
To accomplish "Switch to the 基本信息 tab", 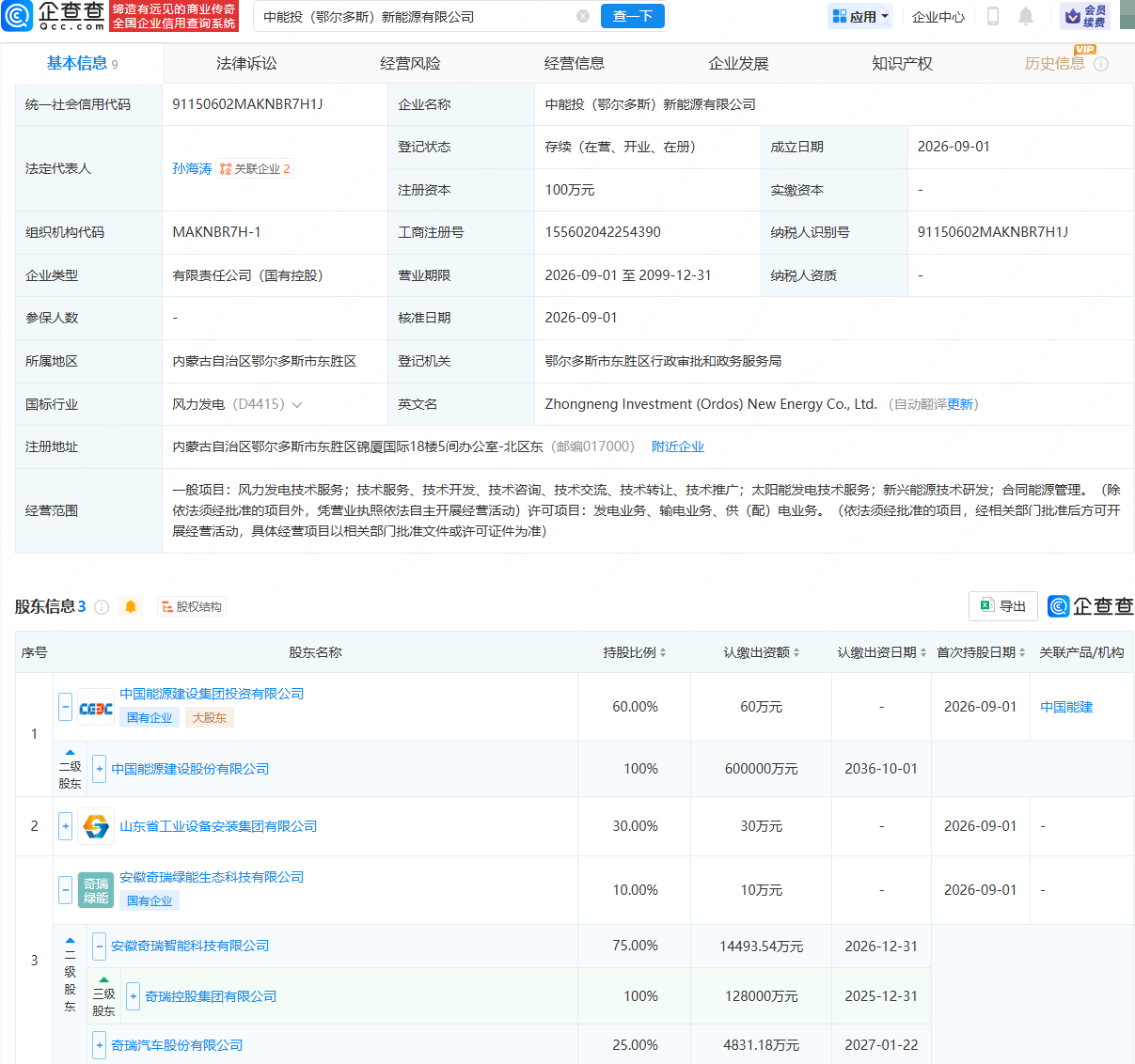I will (x=83, y=63).
